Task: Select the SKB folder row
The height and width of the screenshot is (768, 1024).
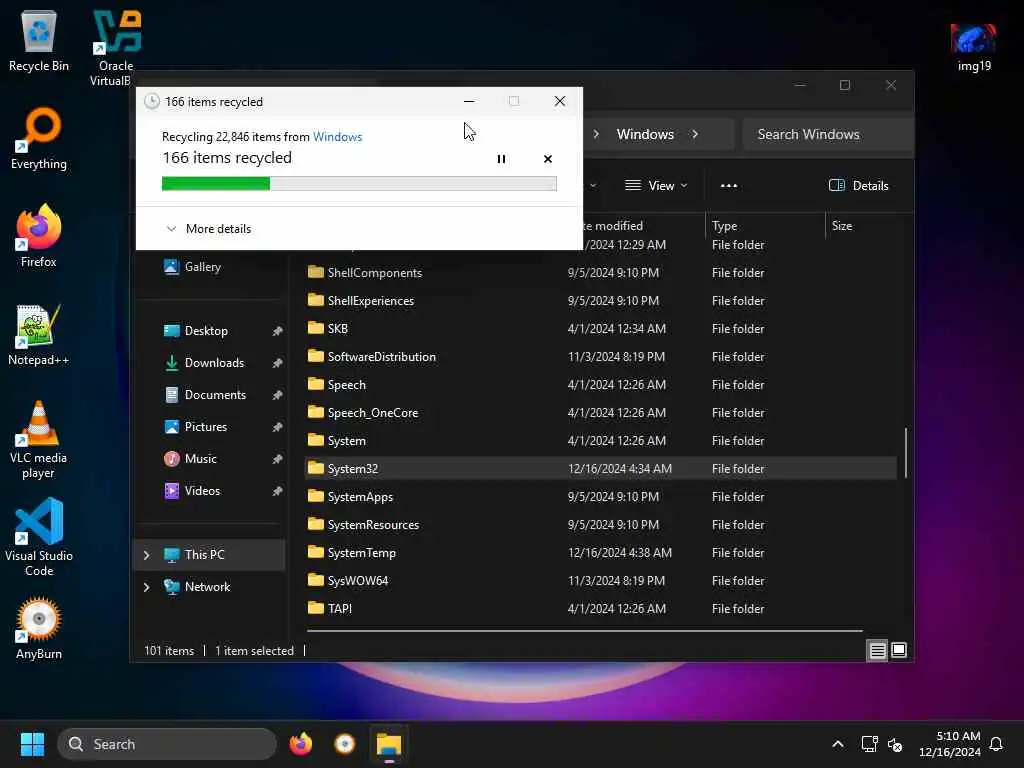Action: click(601, 328)
